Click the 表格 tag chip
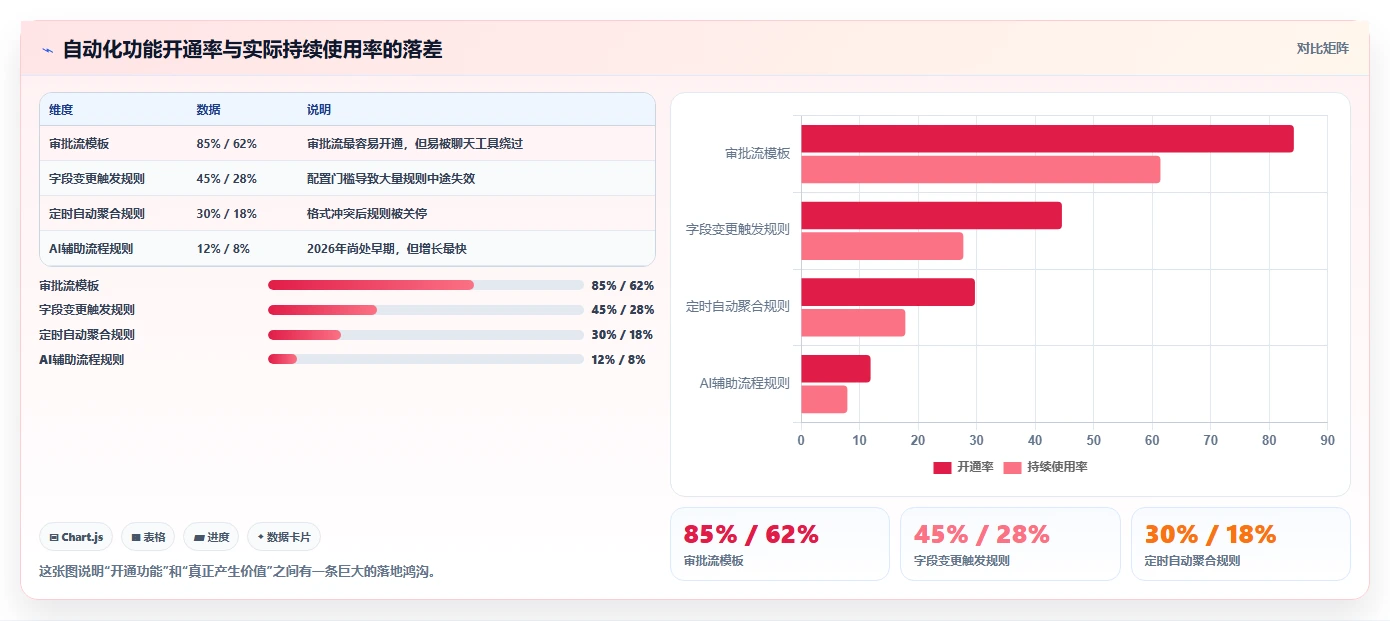 (x=148, y=537)
